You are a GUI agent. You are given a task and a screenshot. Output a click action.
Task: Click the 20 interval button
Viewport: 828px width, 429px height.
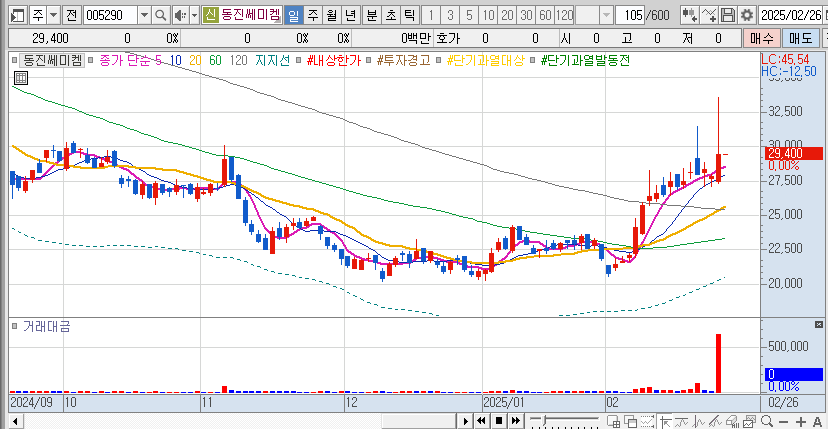[507, 15]
